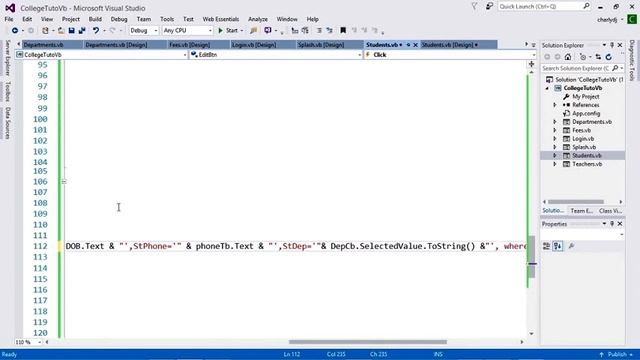Open the Click method dropdown
The width and height of the screenshot is (640, 360).
(x=450, y=55)
